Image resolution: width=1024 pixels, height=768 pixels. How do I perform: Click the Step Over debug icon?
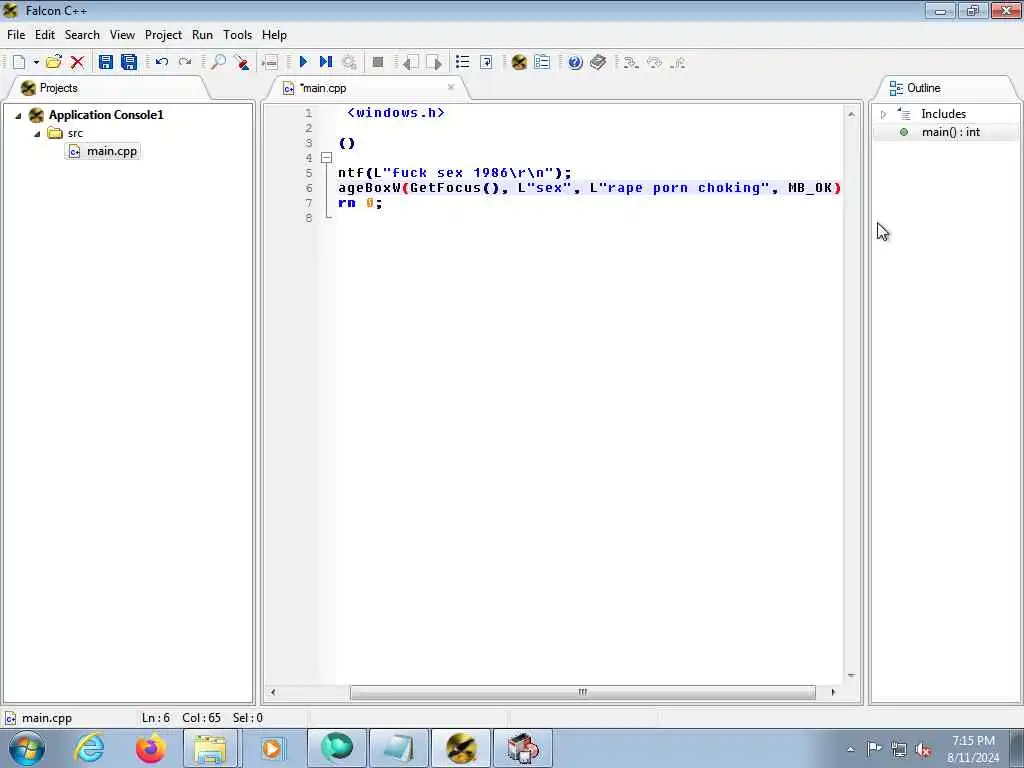[654, 62]
